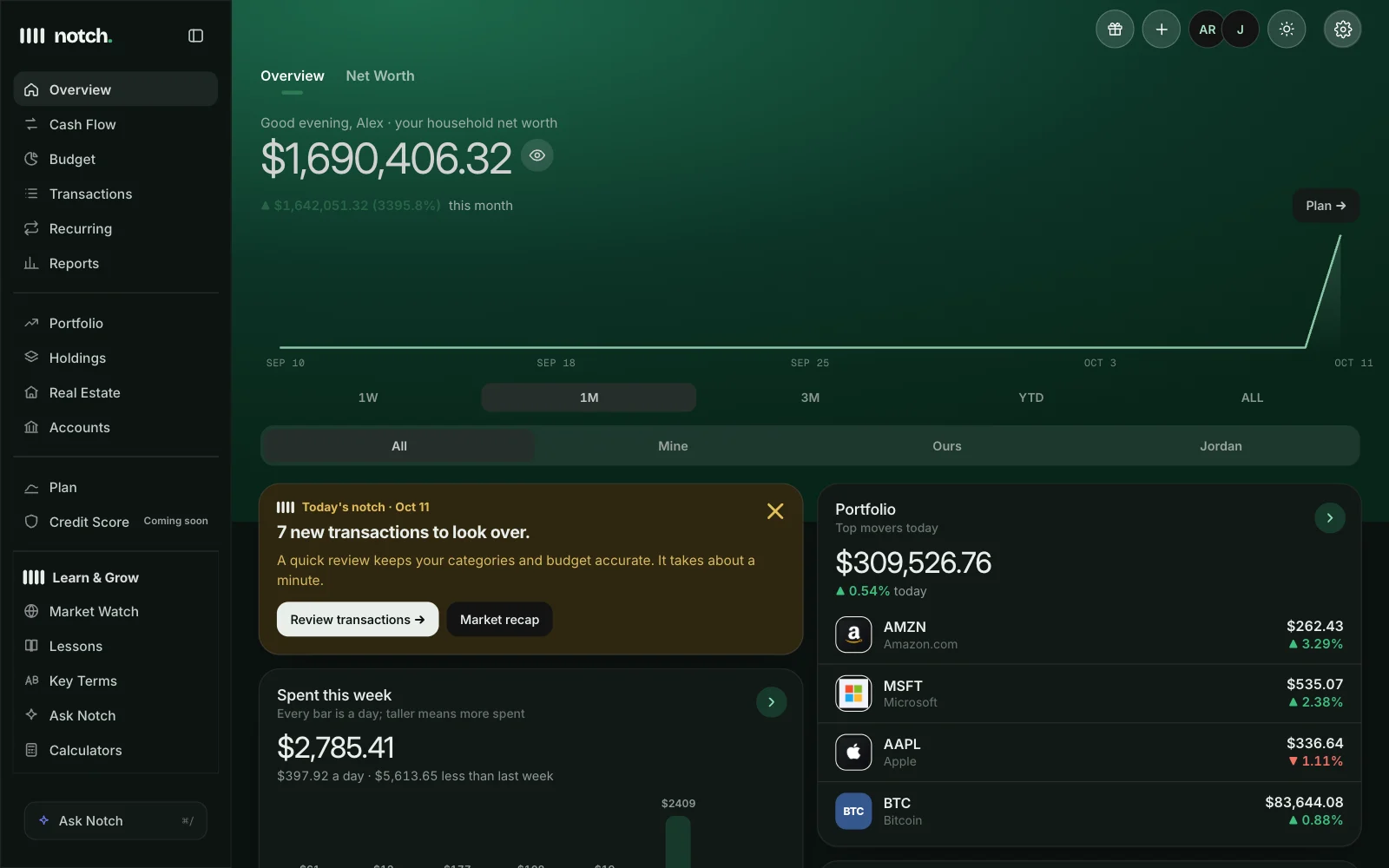
Task: Click Review transactions button
Action: click(358, 619)
